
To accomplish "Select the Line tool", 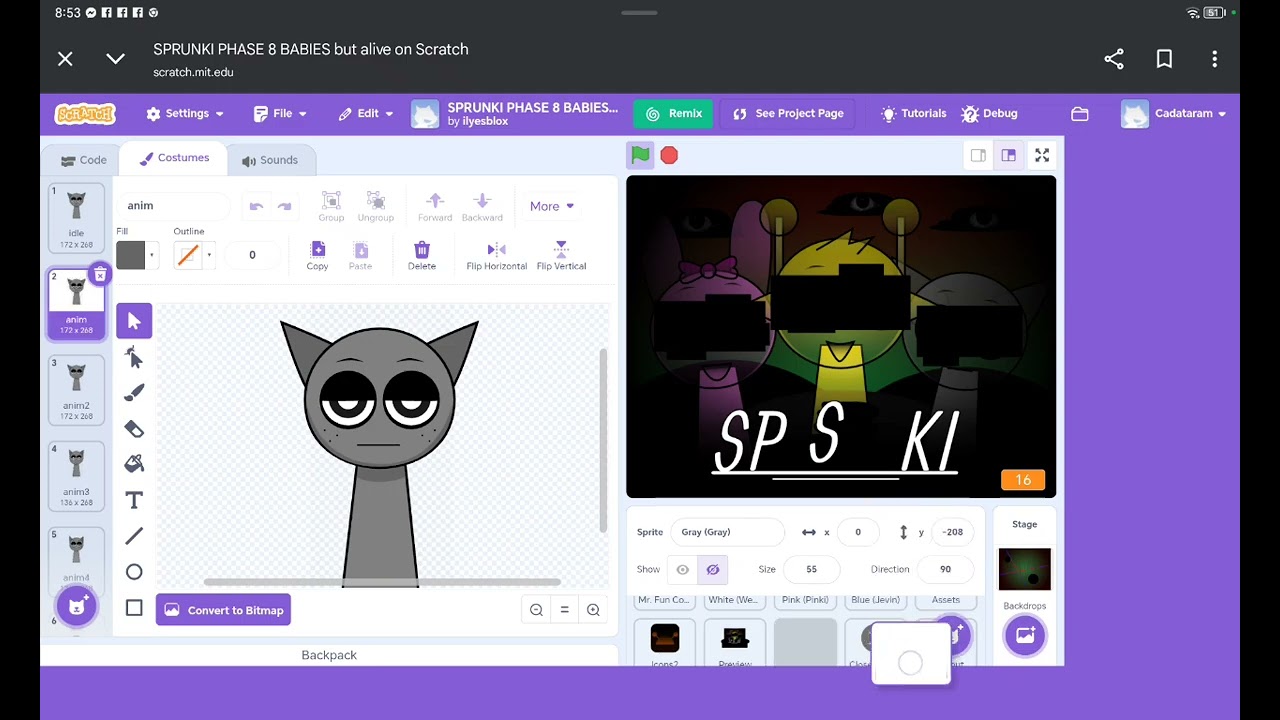I will click(134, 536).
